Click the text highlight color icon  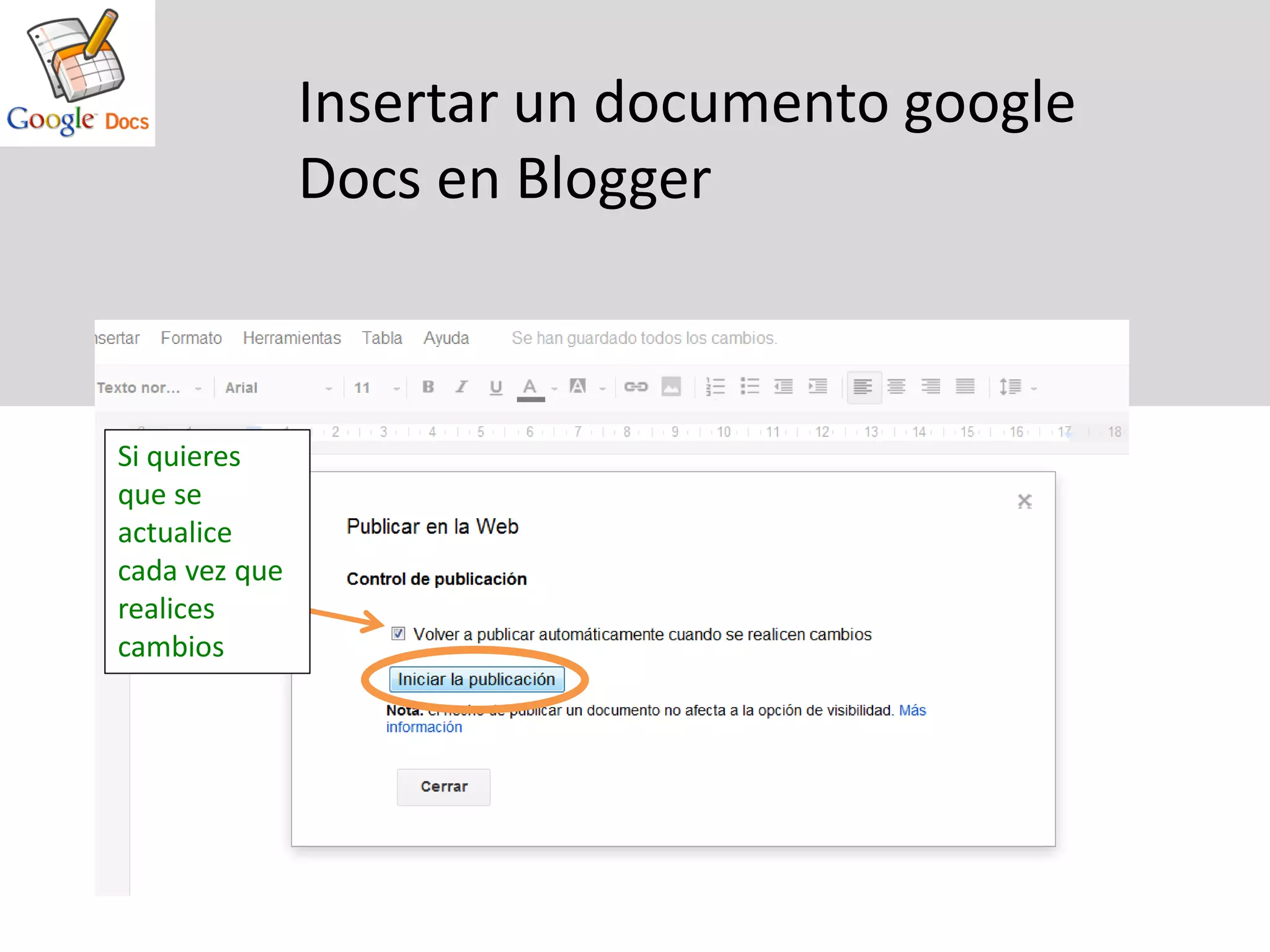pos(578,387)
